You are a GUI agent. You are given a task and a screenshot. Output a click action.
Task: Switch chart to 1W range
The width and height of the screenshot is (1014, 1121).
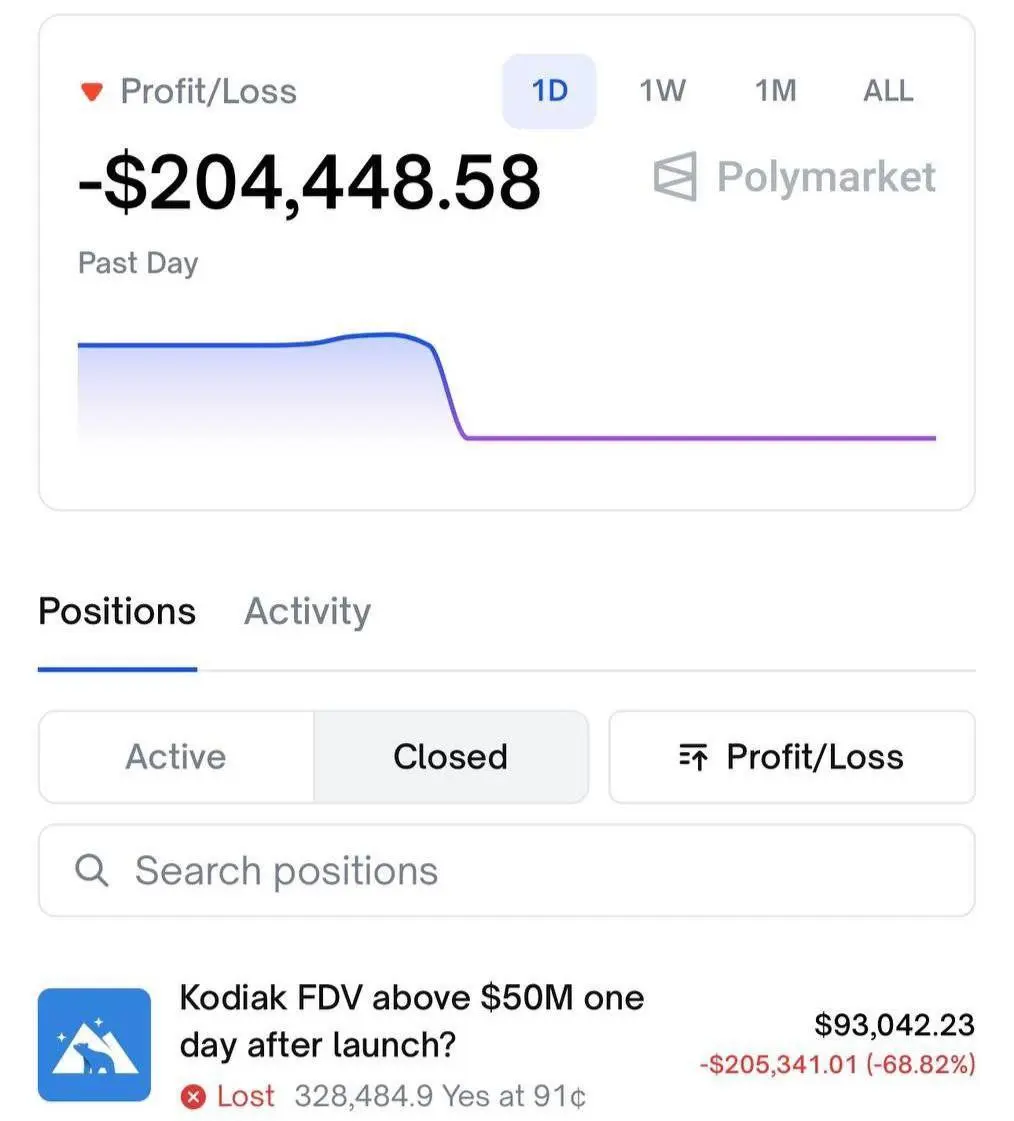tap(662, 91)
